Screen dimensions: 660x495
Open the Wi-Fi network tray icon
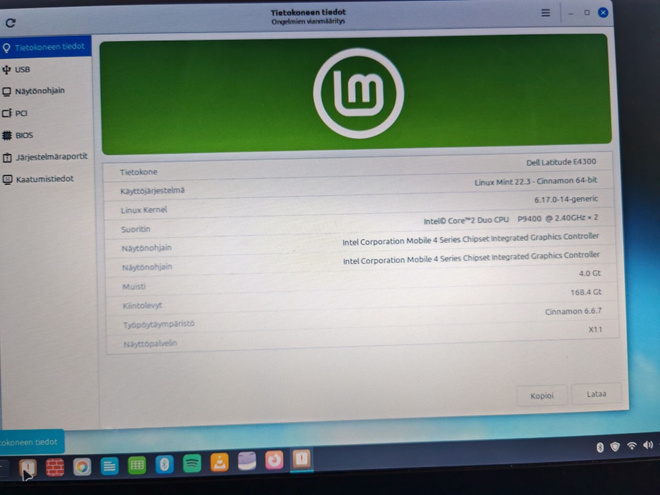(631, 445)
